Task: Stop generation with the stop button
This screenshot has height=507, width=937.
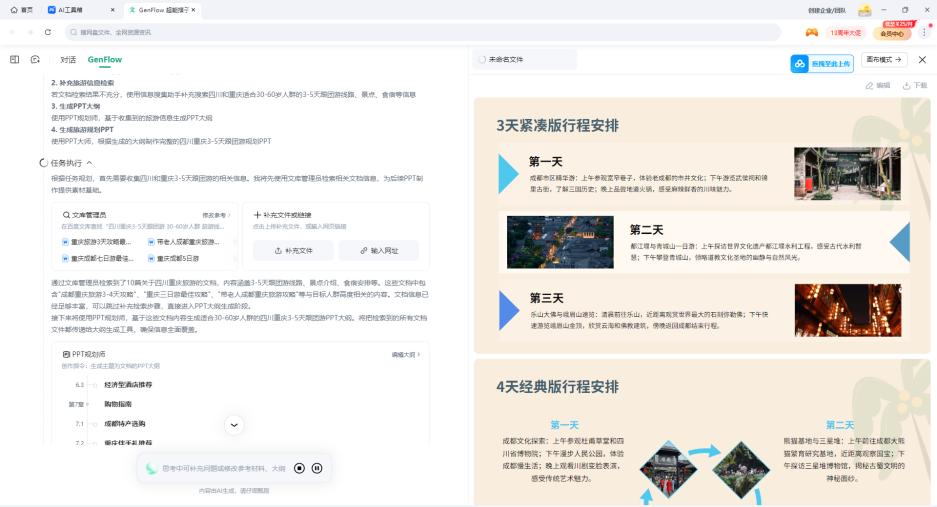Action: point(299,469)
